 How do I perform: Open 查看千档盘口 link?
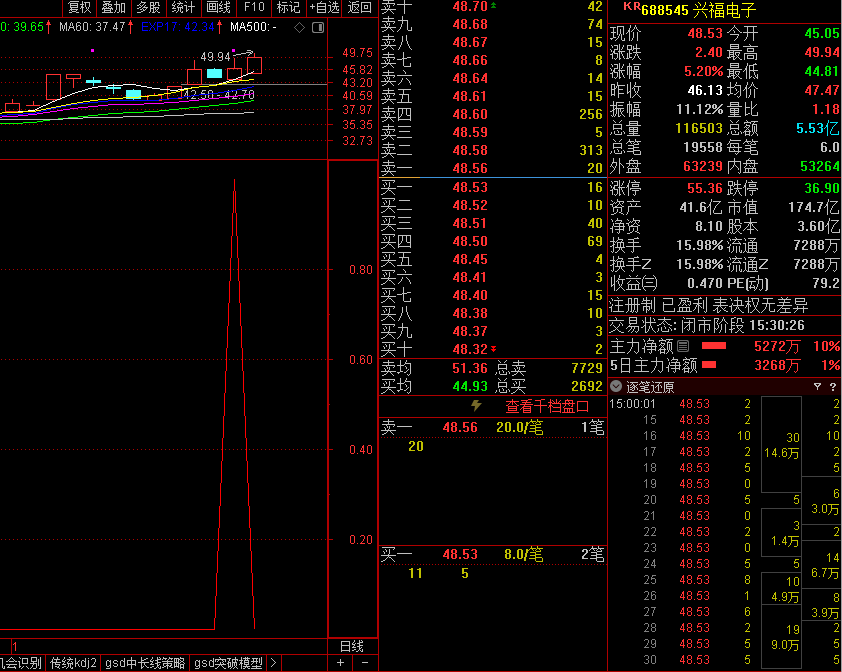coord(546,406)
